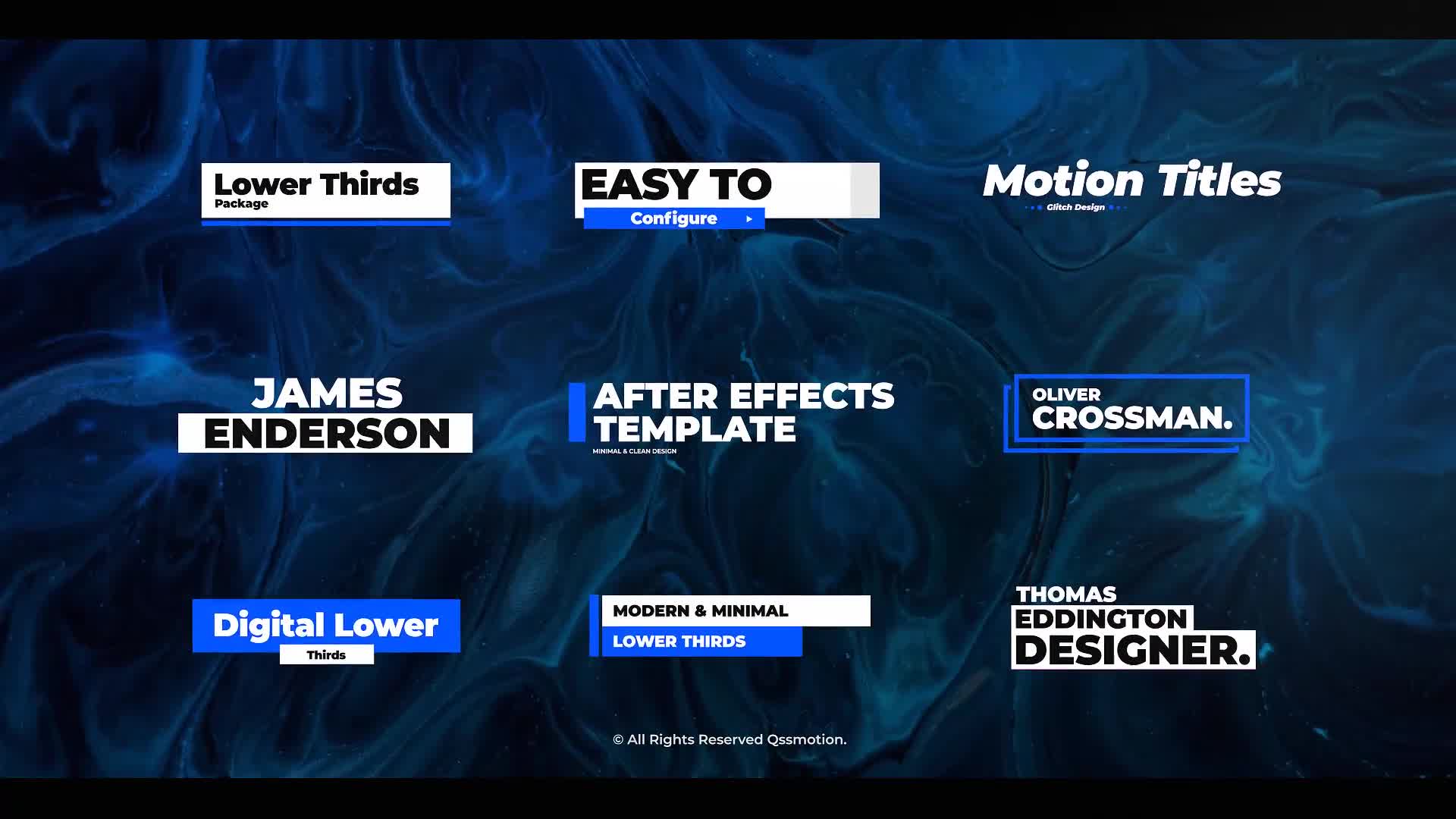Select the After Effects Template minimal design
1456x819 pixels.
pos(735,415)
